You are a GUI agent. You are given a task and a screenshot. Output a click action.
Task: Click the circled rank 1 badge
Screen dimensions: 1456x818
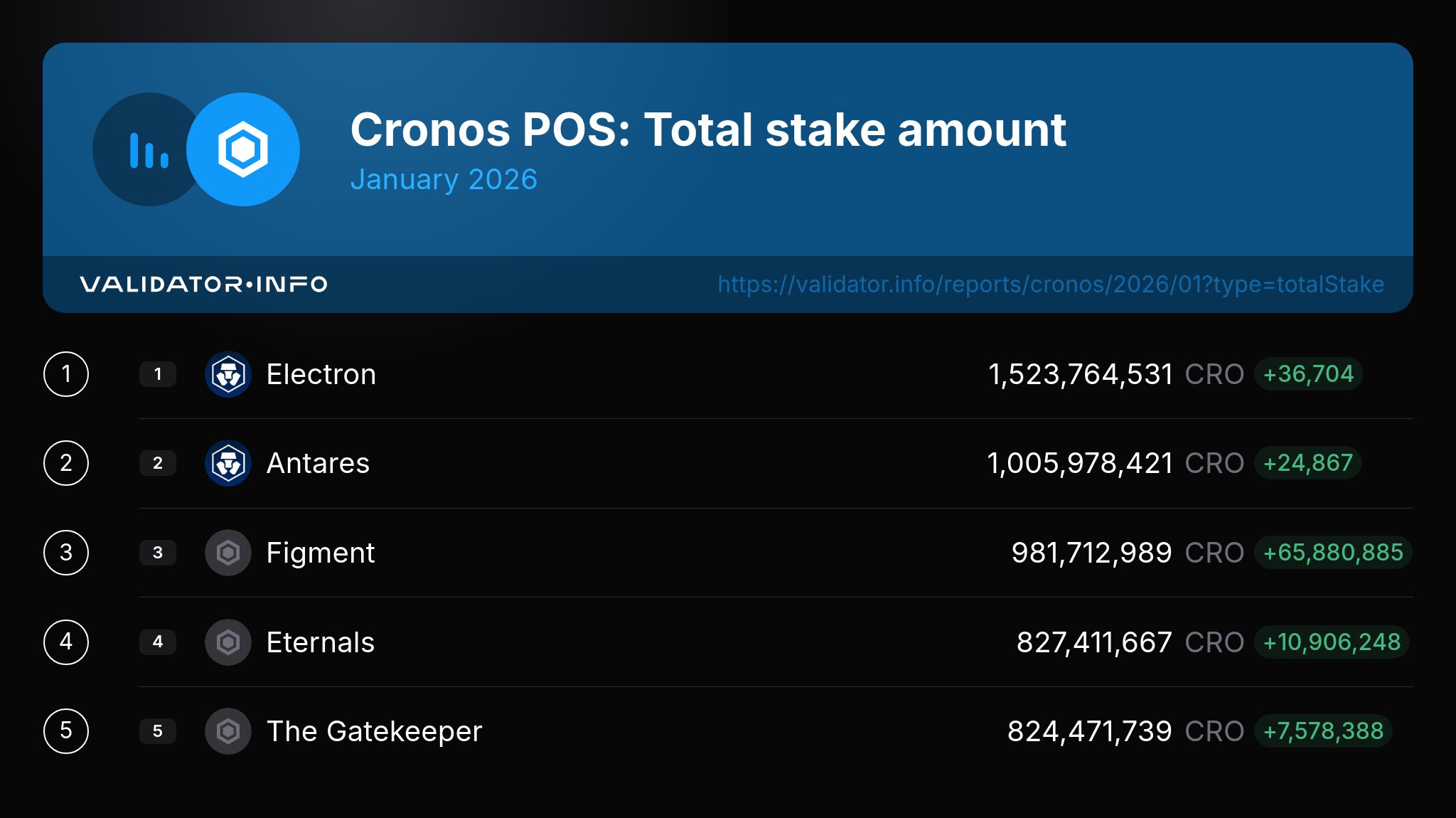click(x=66, y=374)
